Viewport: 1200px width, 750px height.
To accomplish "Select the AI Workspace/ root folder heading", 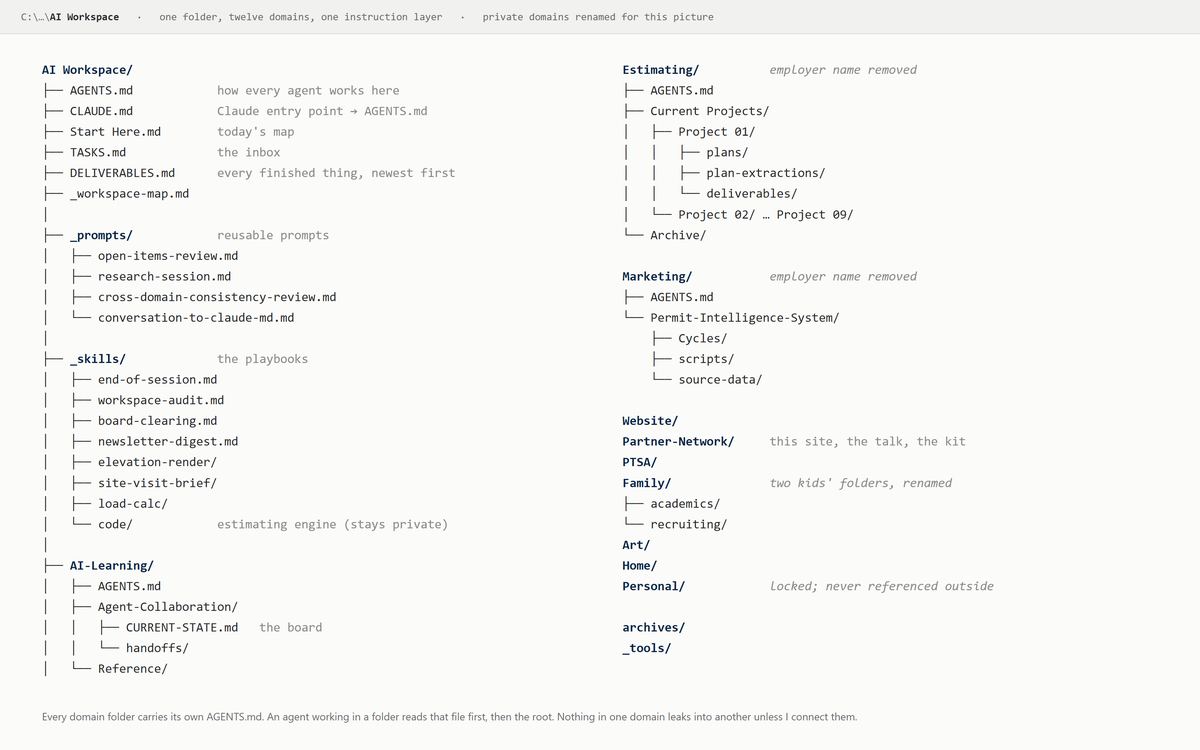I will 87,70.
